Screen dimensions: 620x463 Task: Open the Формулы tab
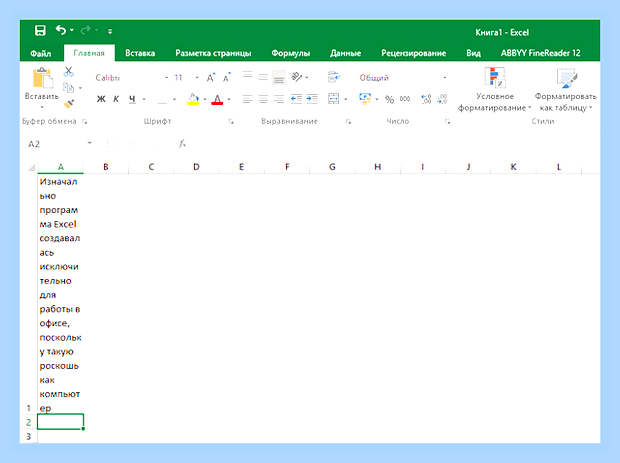(291, 53)
